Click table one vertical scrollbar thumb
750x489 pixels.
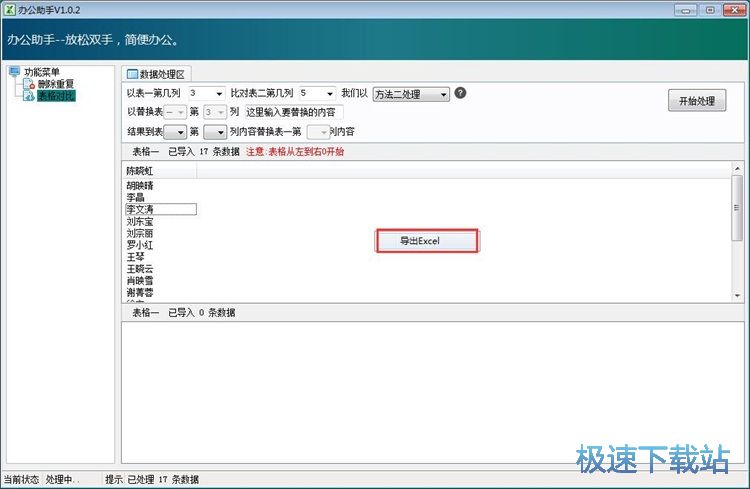point(737,208)
